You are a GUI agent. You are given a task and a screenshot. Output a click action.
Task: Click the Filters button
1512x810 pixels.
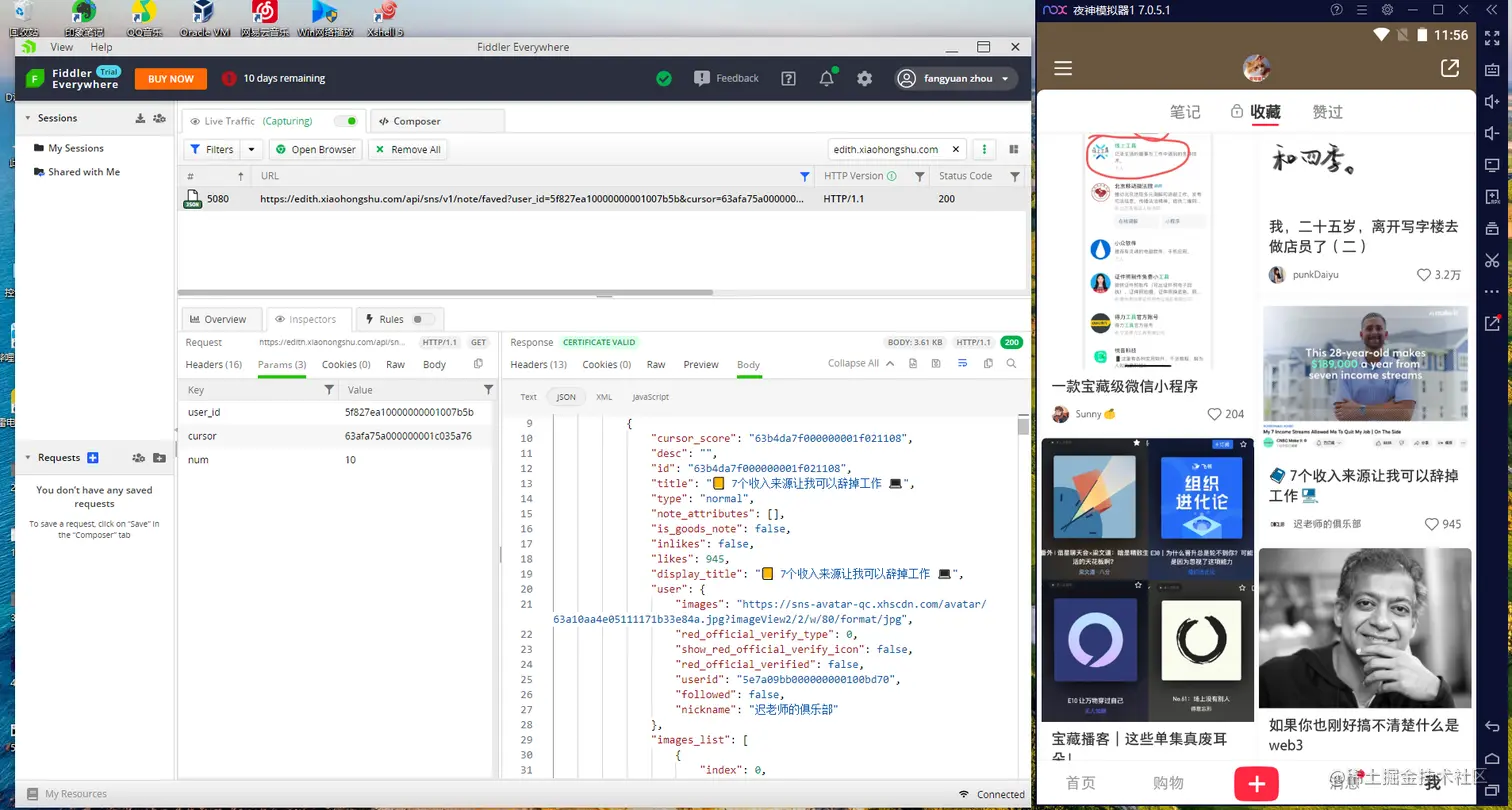pos(212,149)
